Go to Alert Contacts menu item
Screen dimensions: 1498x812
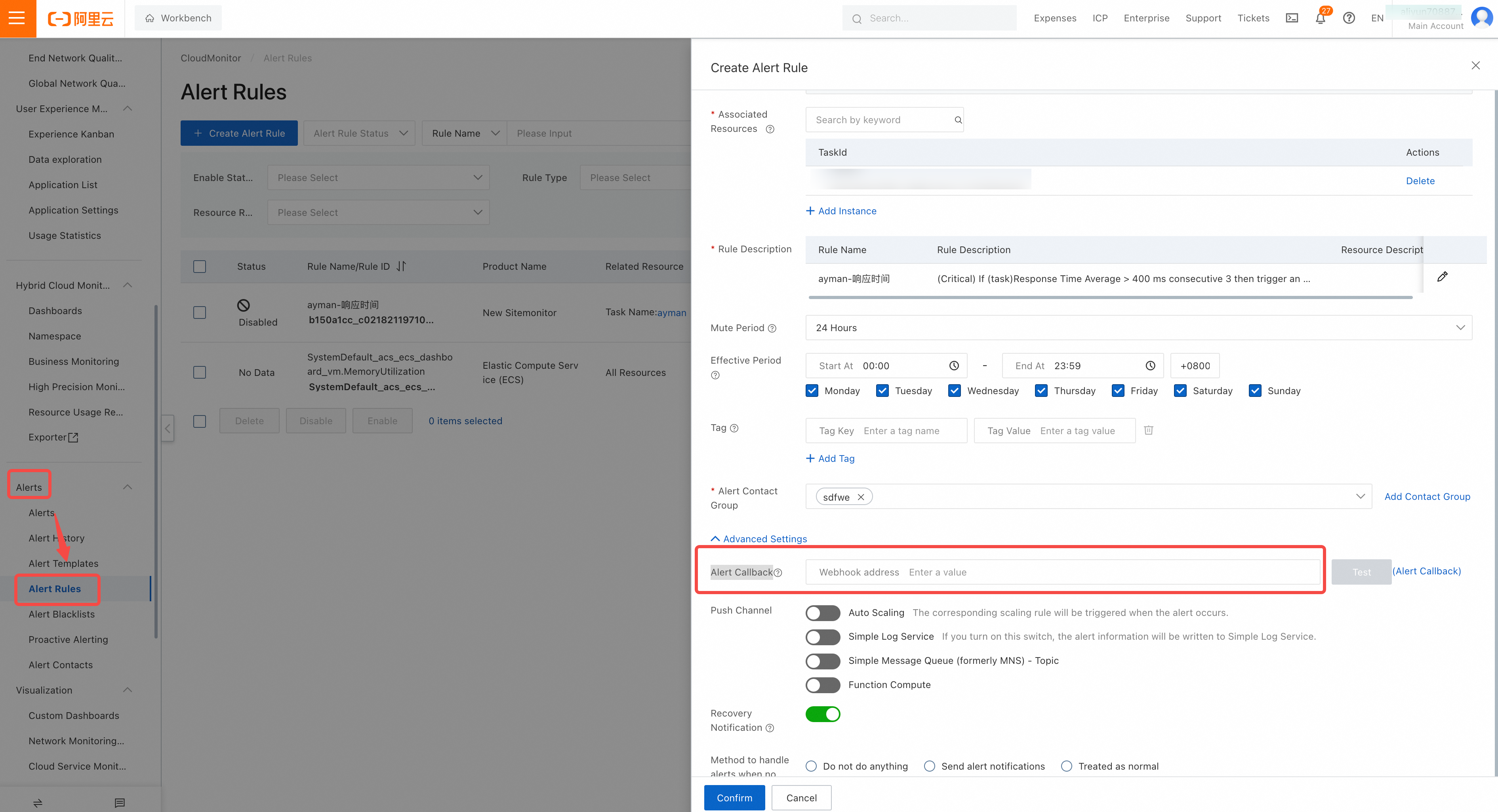(61, 665)
